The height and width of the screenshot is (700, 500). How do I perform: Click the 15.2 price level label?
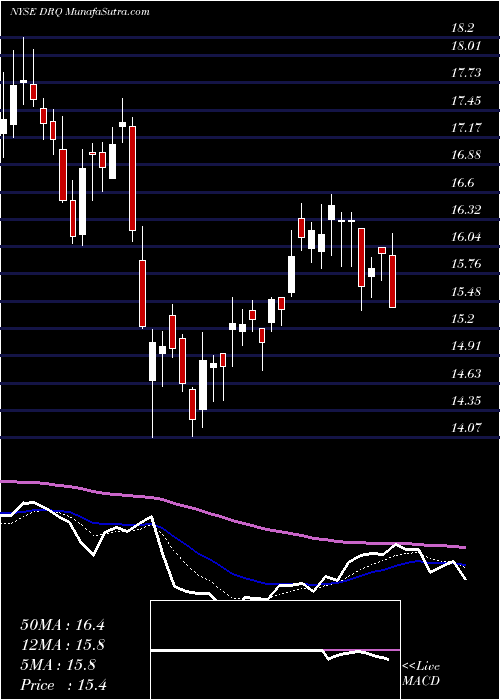[462, 319]
